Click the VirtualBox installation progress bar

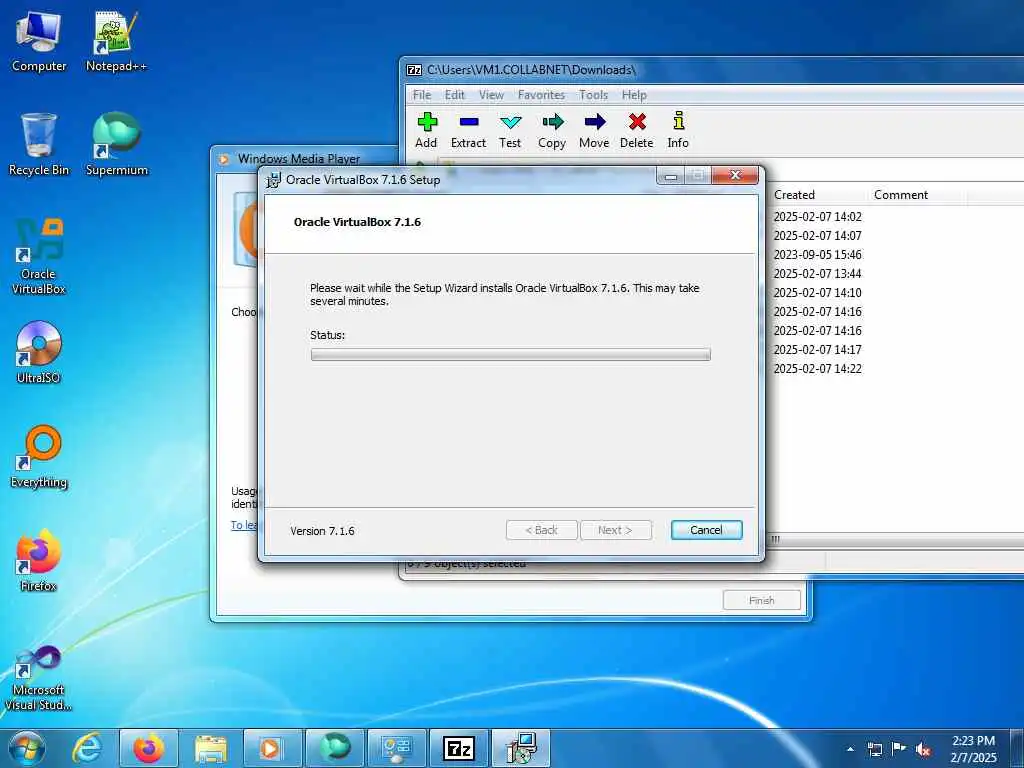pos(511,355)
